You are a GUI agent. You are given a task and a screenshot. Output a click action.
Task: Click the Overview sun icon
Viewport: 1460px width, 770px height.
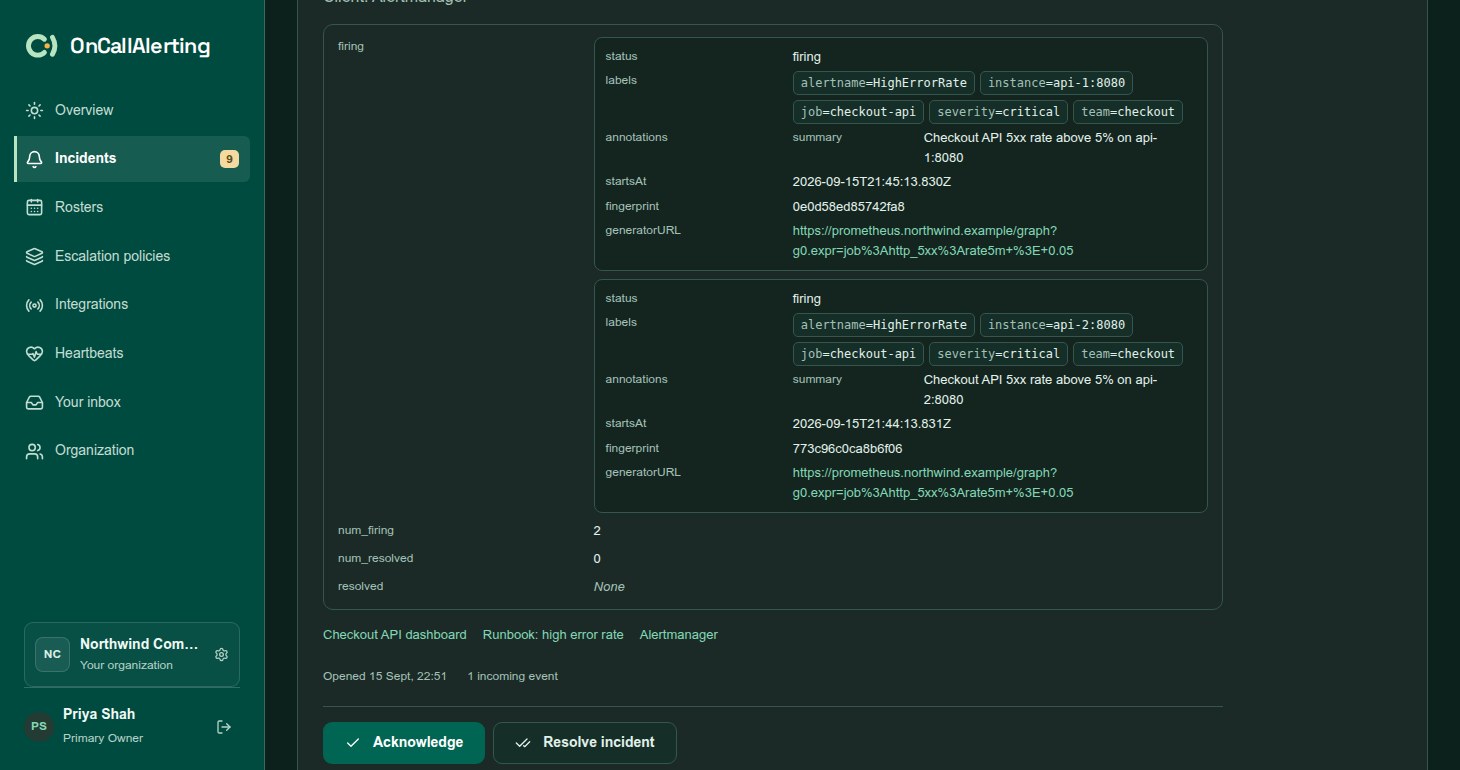pos(35,110)
